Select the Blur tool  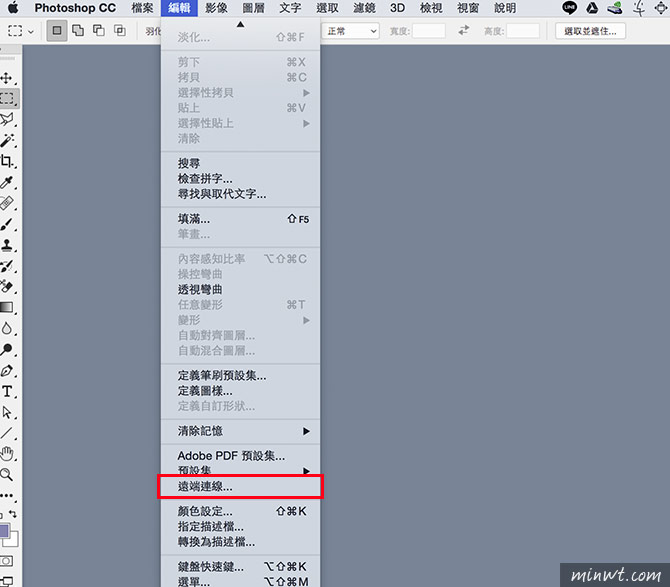pos(7,328)
